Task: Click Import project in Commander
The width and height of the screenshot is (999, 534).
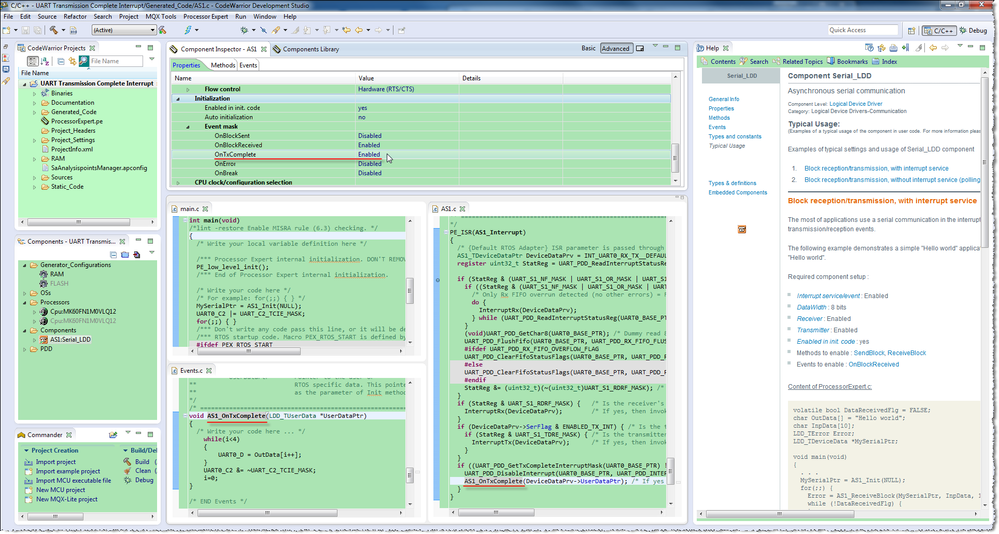Action: pyautogui.click(x=54, y=461)
